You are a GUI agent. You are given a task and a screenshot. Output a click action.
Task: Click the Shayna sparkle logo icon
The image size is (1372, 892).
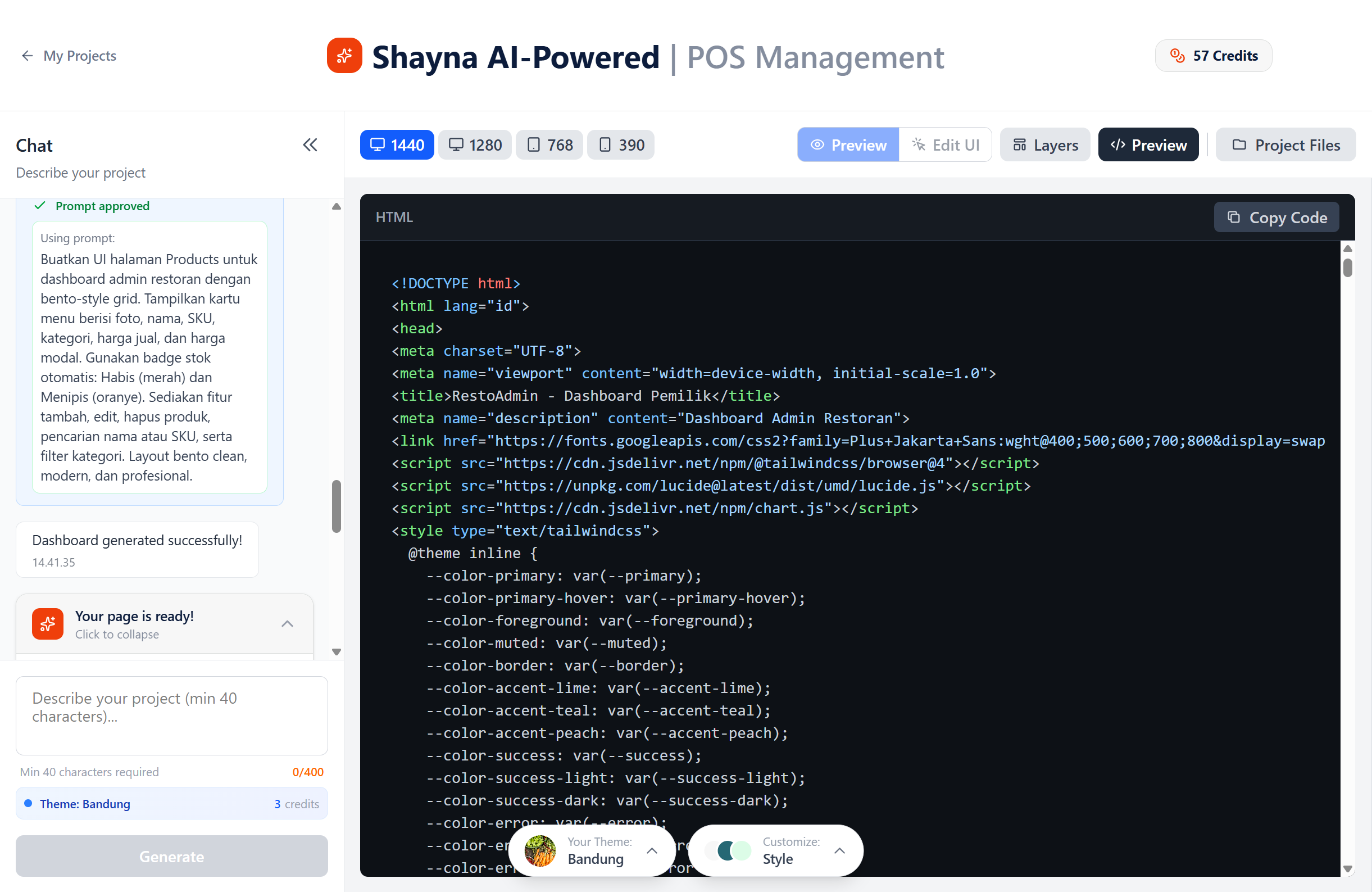pyautogui.click(x=344, y=55)
